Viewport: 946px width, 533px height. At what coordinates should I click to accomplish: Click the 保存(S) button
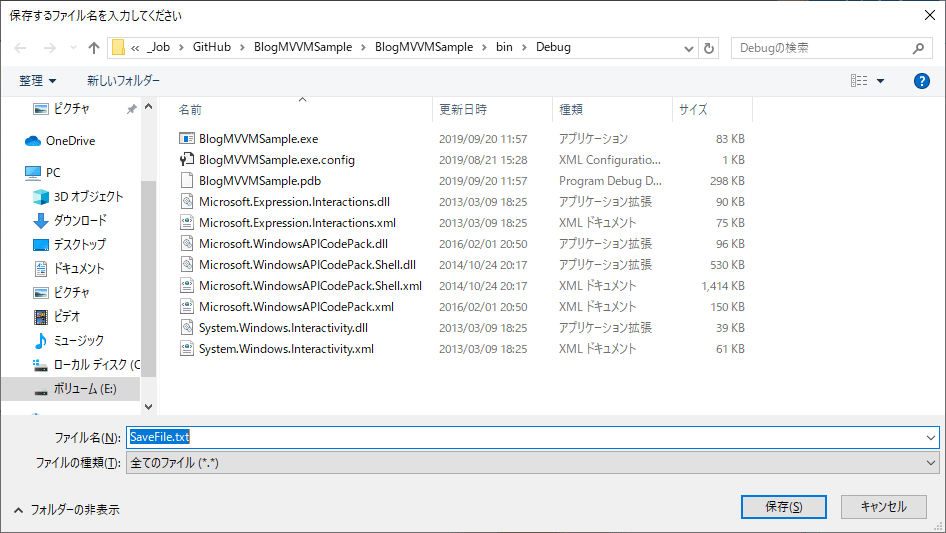tap(784, 506)
